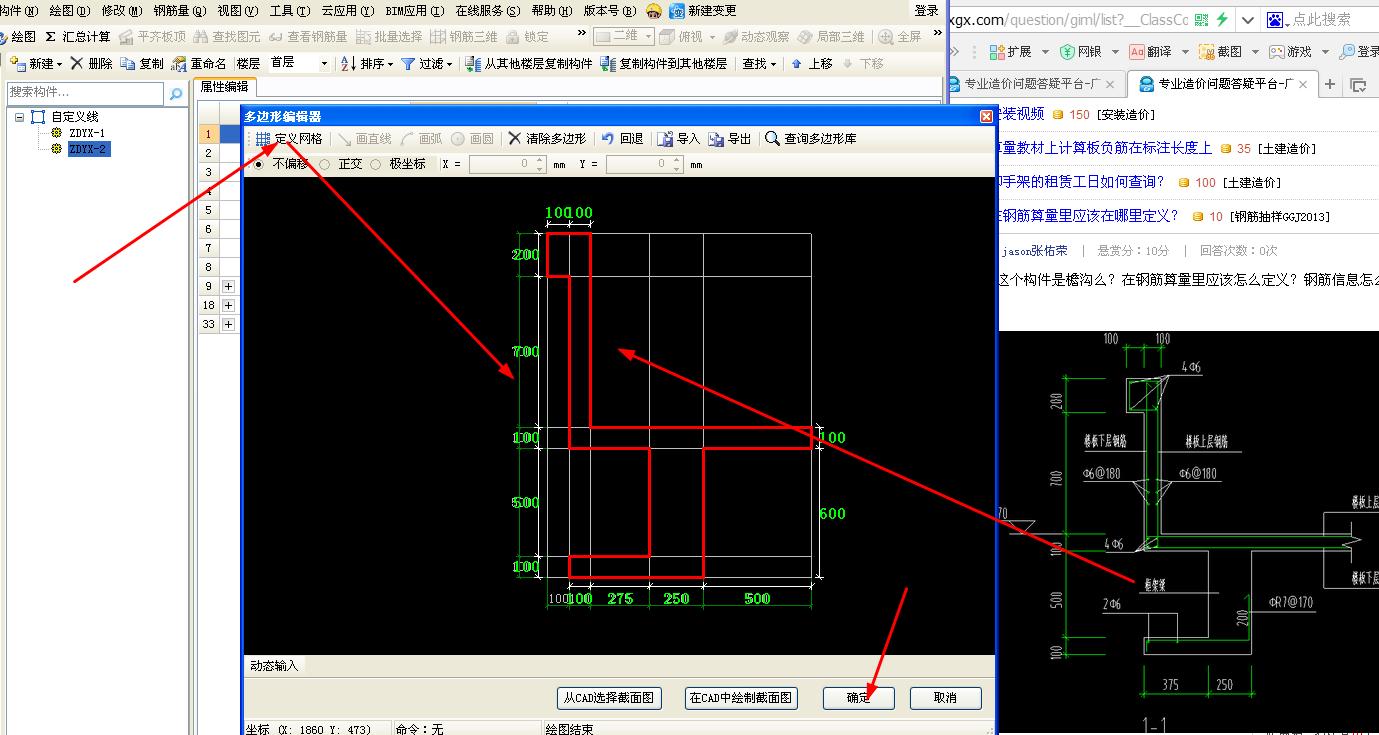
Task: Expand row 33 in property table
Action: pos(228,324)
